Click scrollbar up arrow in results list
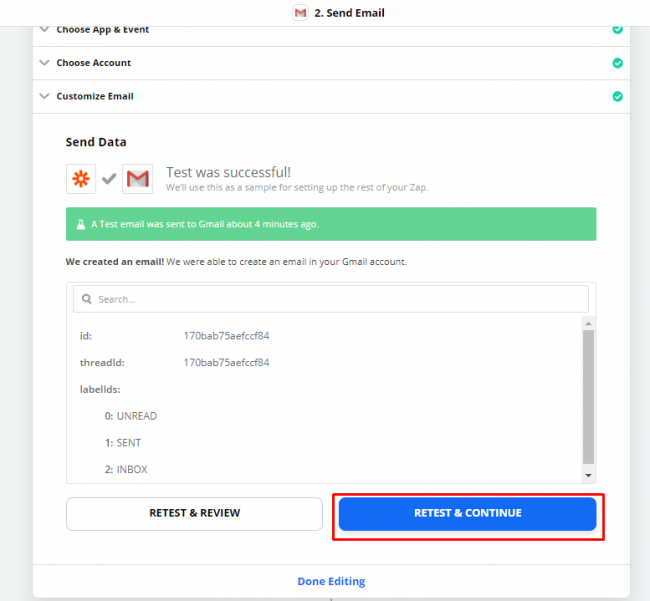This screenshot has height=601, width=650. [x=588, y=323]
